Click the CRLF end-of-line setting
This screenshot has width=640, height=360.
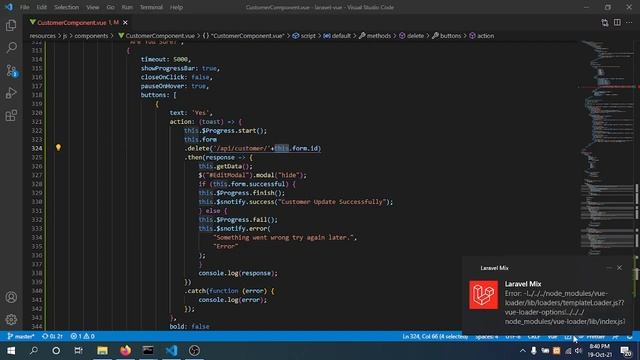[534, 336]
